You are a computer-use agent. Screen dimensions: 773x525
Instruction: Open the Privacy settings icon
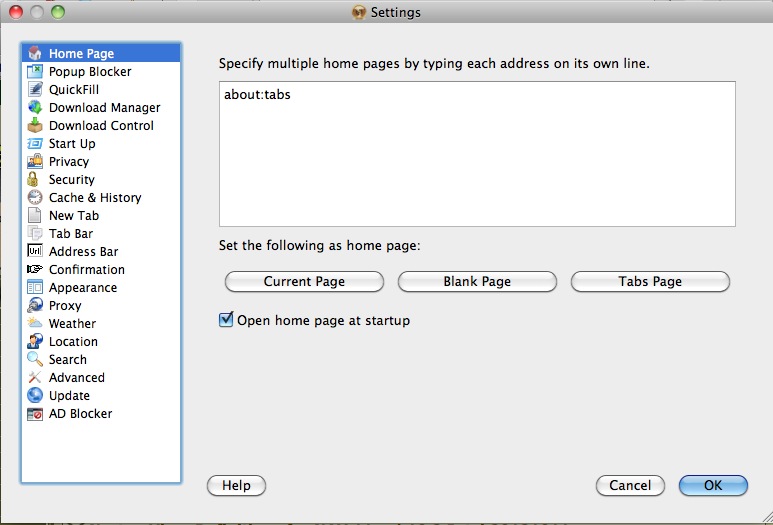(x=34, y=162)
